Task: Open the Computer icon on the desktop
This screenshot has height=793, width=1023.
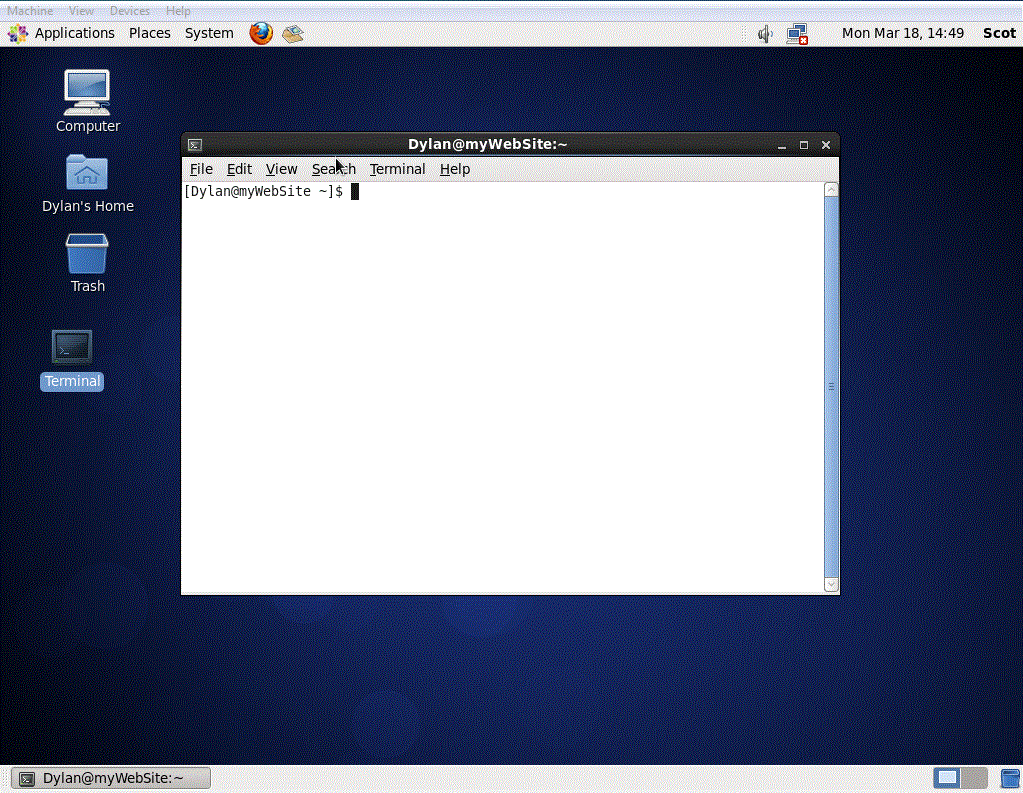Action: pos(87,90)
